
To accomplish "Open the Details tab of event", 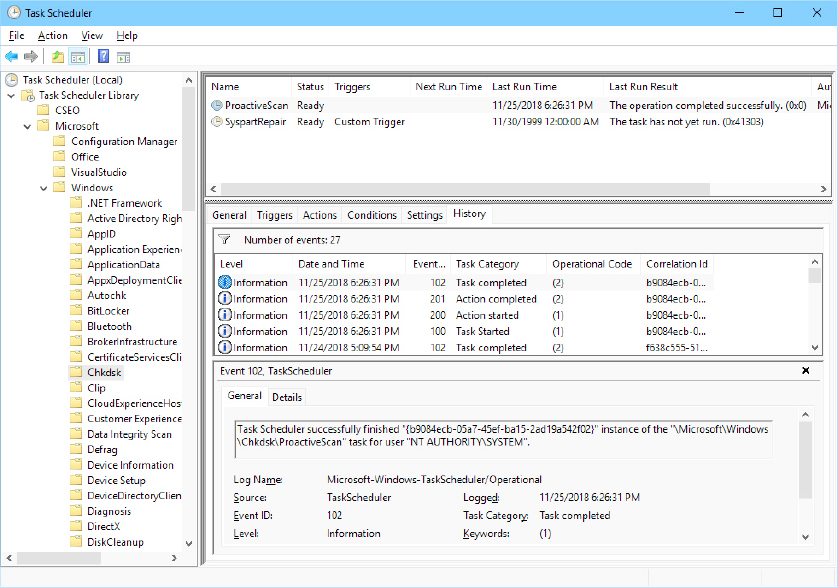I will pyautogui.click(x=287, y=397).
